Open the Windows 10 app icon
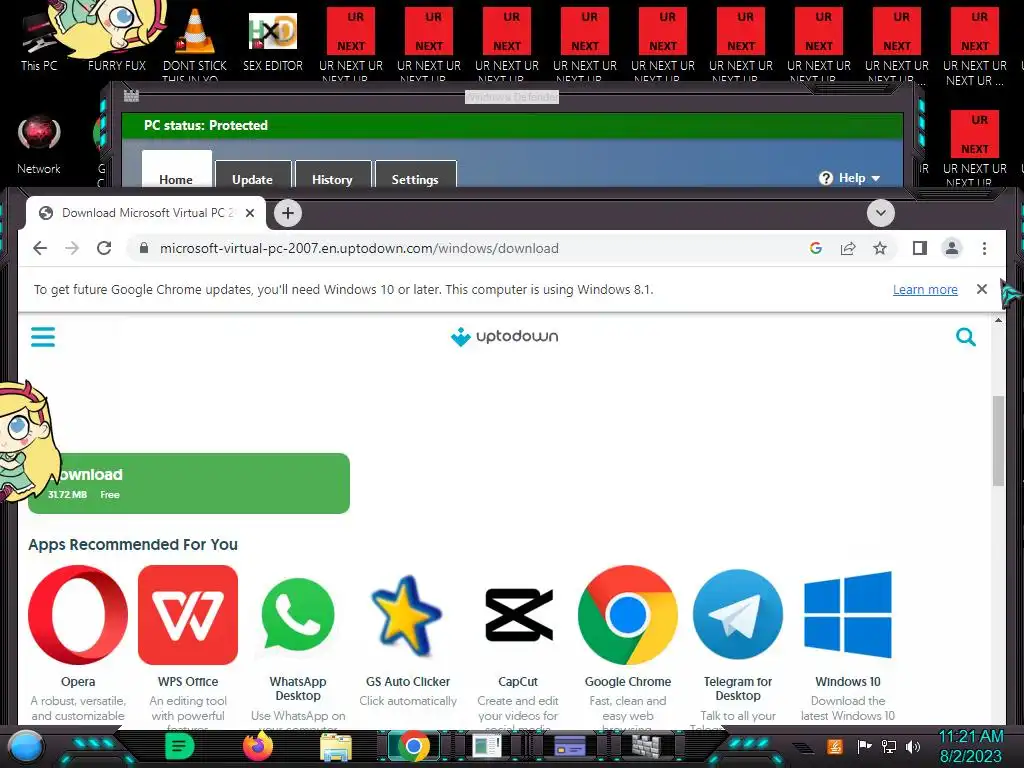This screenshot has width=1024, height=768. [x=848, y=615]
